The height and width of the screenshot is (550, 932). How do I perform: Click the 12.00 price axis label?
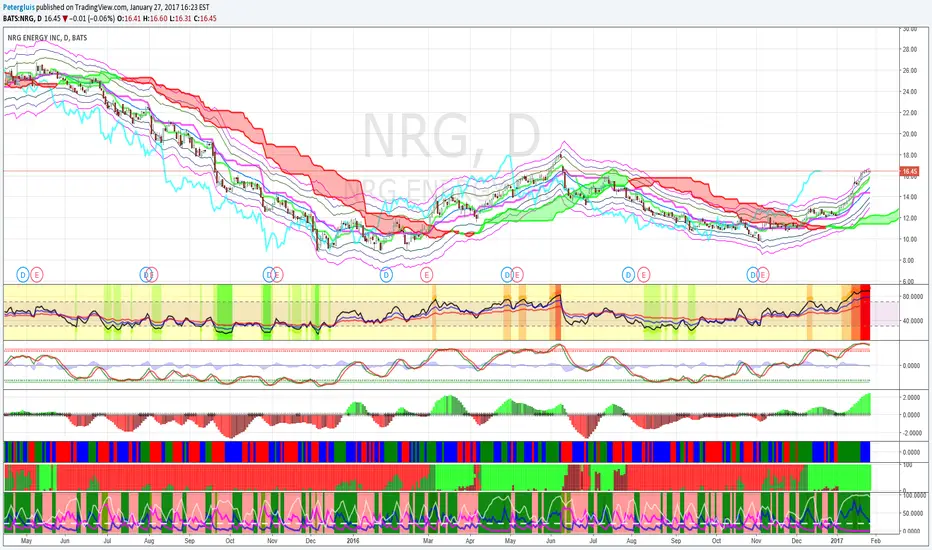coord(909,218)
